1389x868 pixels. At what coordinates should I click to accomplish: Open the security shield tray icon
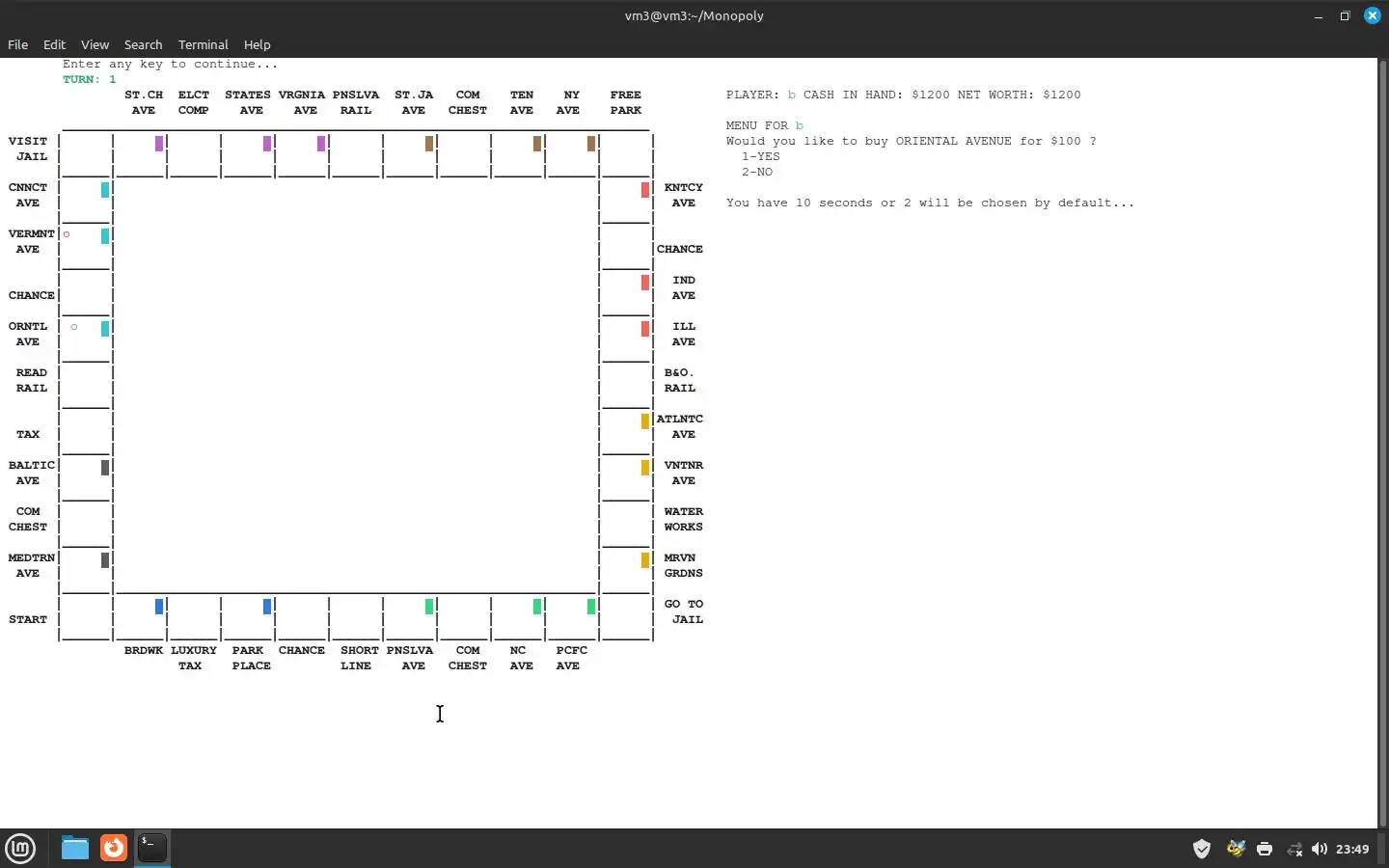click(1202, 849)
